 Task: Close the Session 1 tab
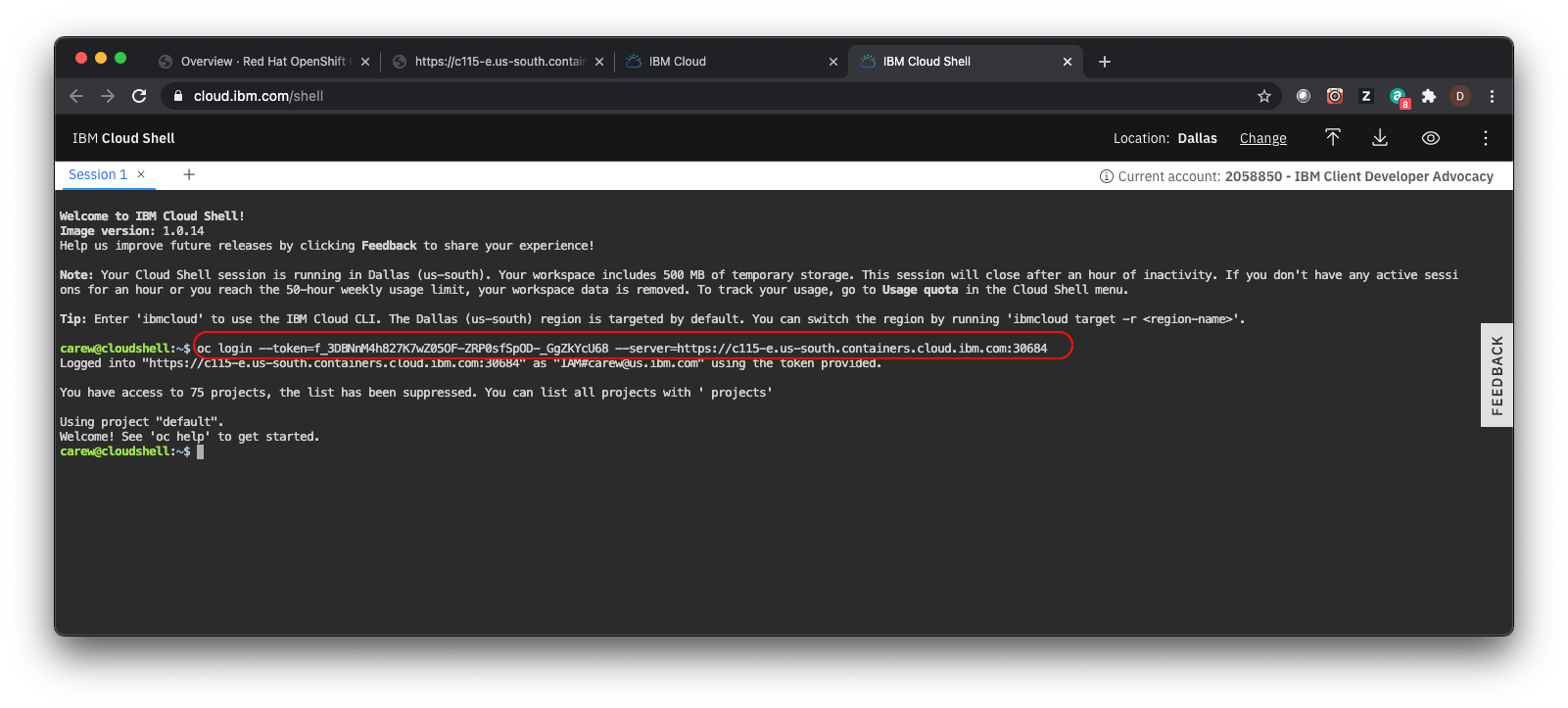141,174
